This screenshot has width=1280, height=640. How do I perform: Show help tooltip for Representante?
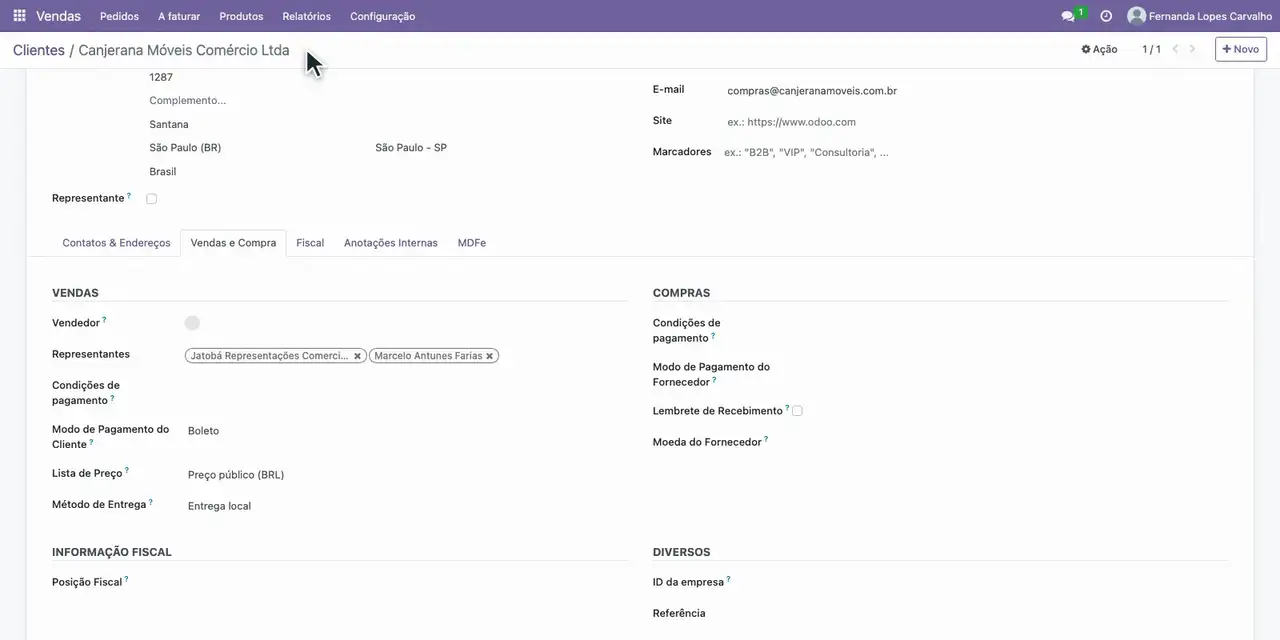click(129, 196)
